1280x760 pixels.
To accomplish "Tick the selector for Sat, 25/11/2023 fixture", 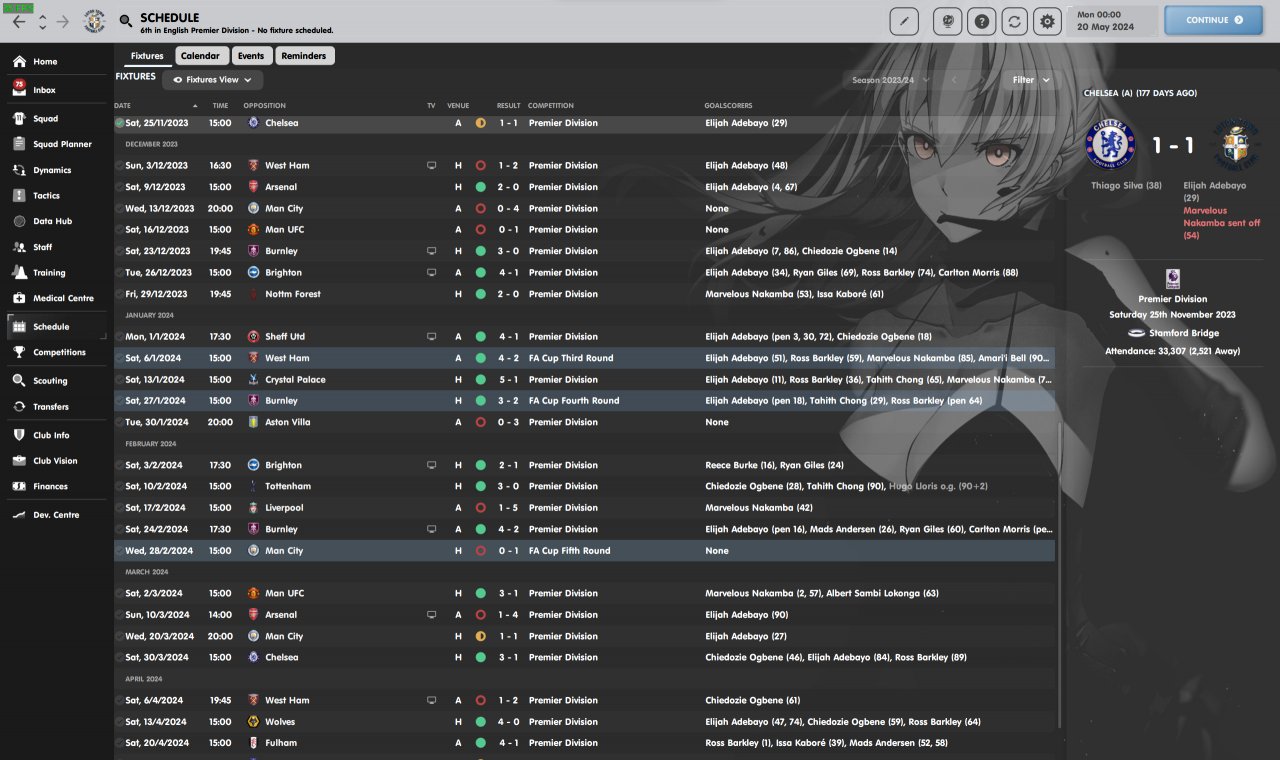I will (x=120, y=123).
